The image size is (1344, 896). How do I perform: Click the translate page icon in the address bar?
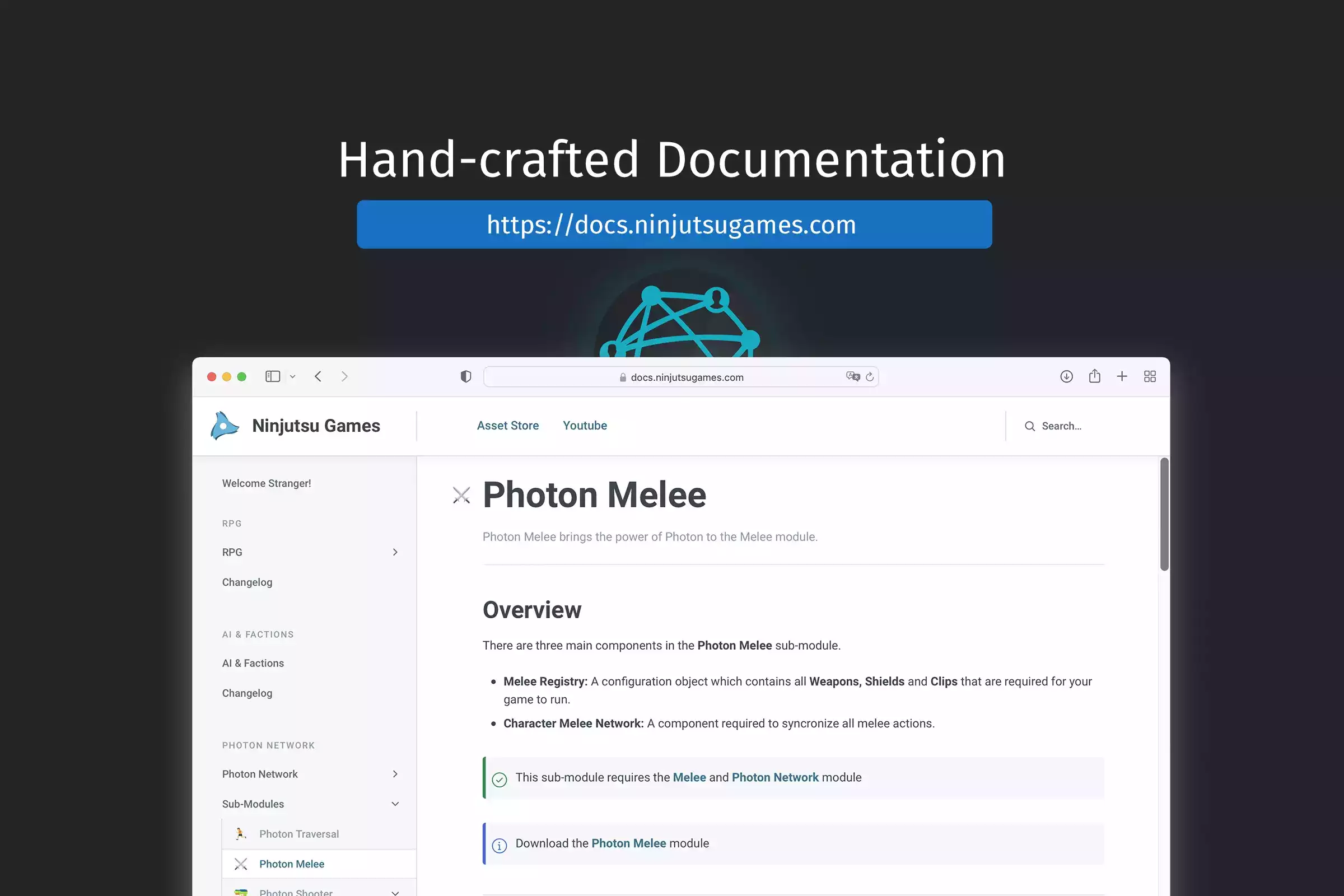pos(852,376)
